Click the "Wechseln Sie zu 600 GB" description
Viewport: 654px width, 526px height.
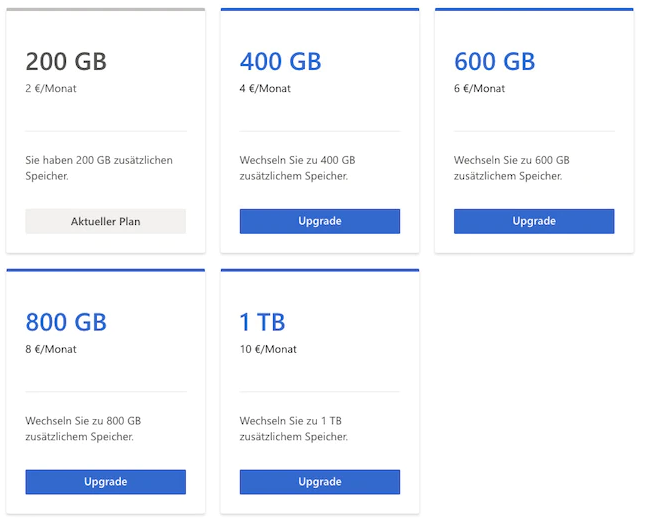tap(511, 168)
